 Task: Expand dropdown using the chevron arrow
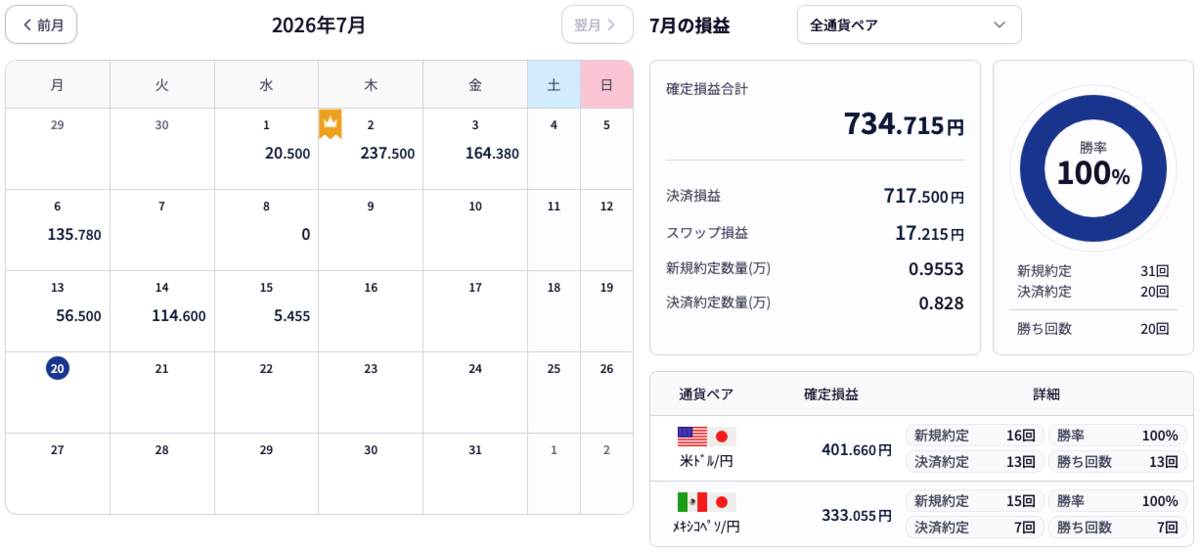(x=999, y=25)
